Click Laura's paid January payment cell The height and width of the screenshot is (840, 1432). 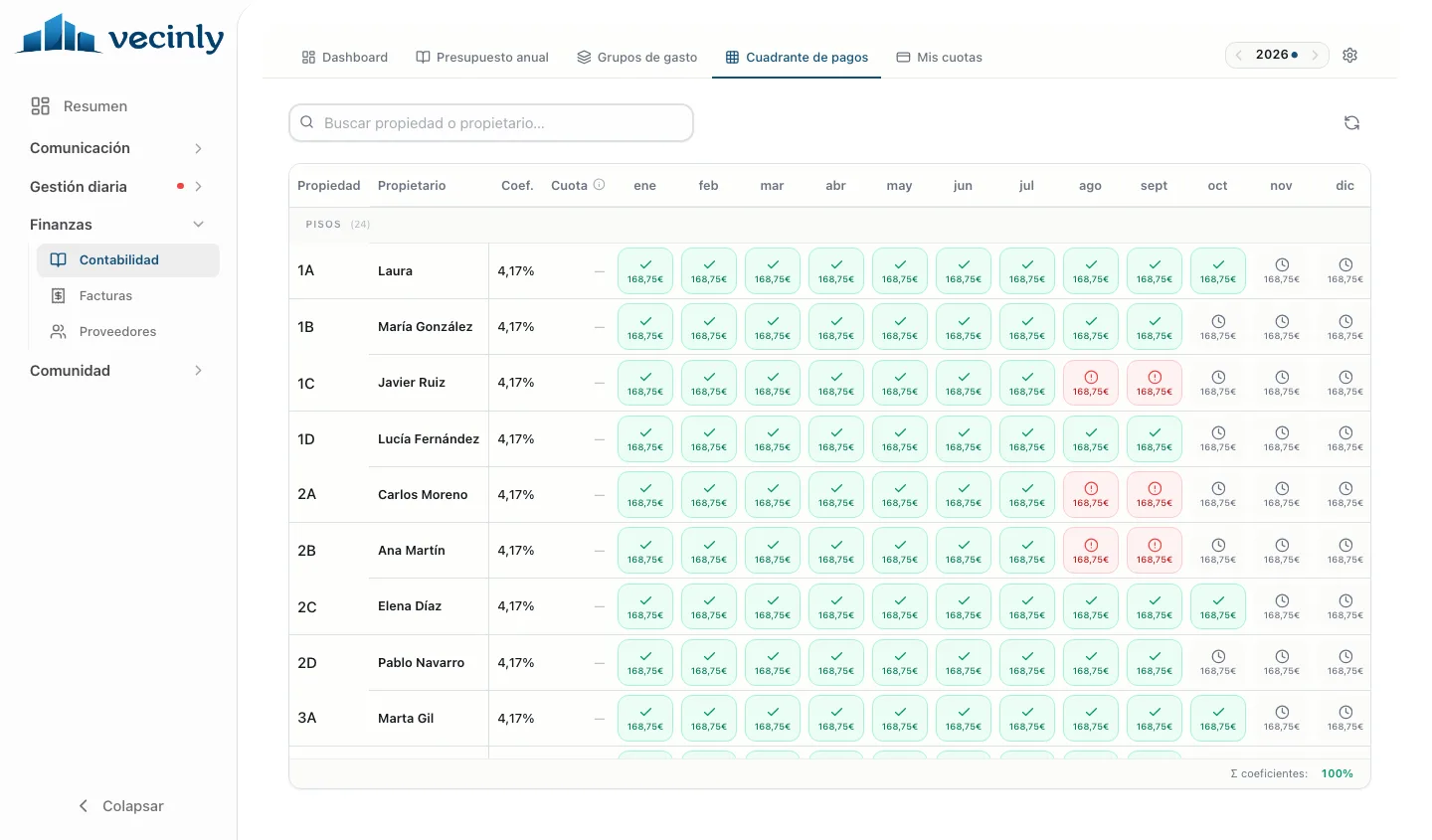point(645,270)
